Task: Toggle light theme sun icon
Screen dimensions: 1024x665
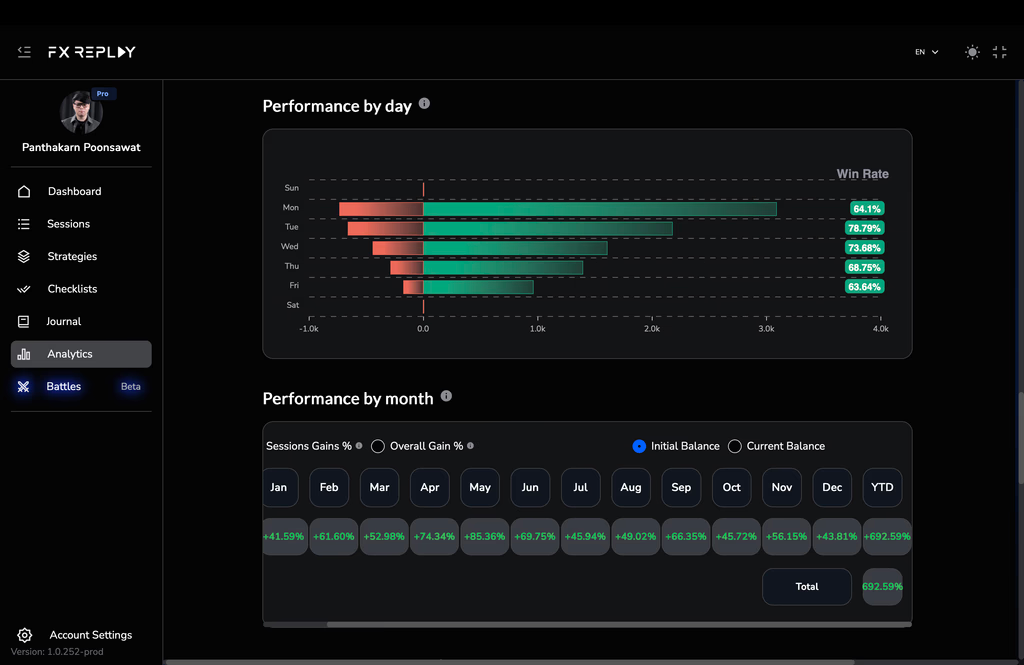Action: (x=972, y=52)
